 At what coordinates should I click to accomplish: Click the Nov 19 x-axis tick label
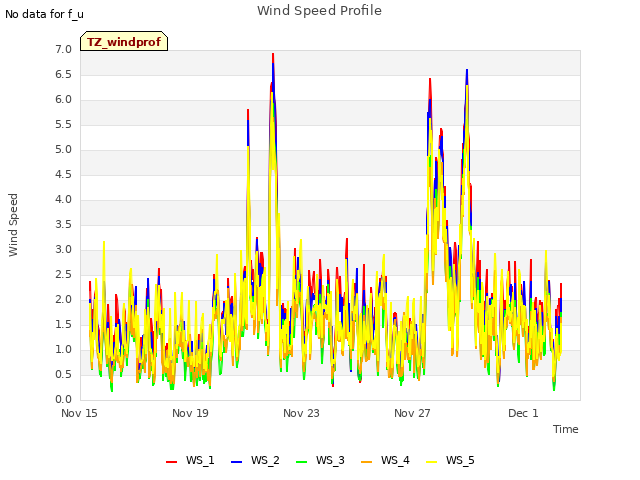pos(190,413)
